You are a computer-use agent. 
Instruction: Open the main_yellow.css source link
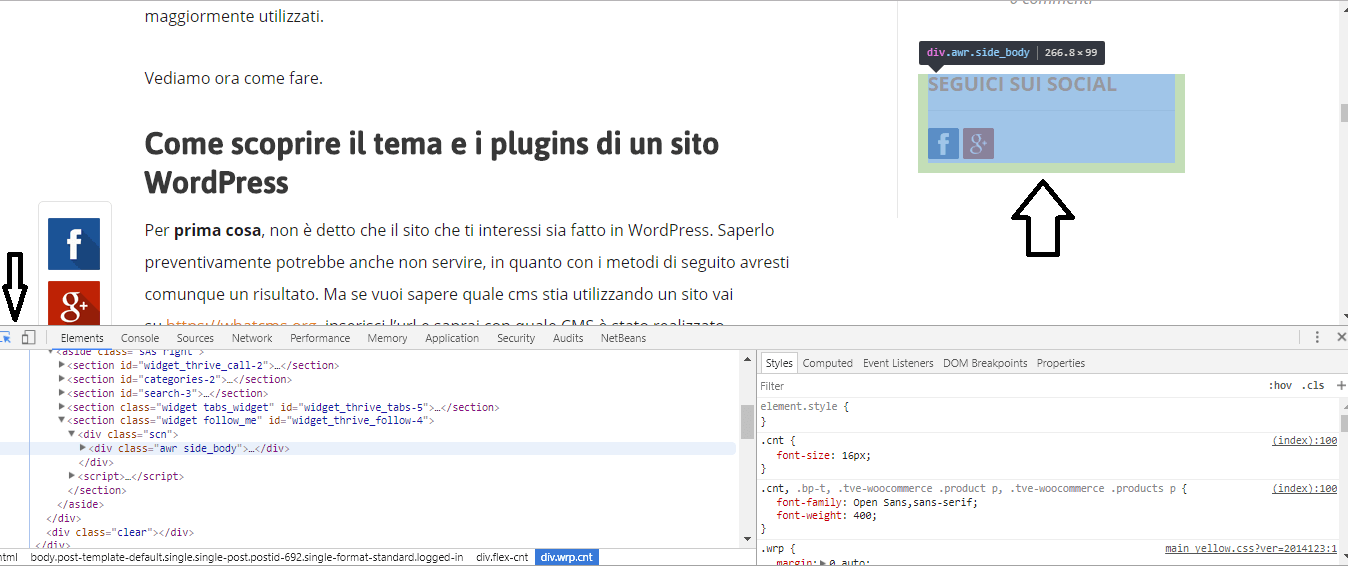point(1251,549)
